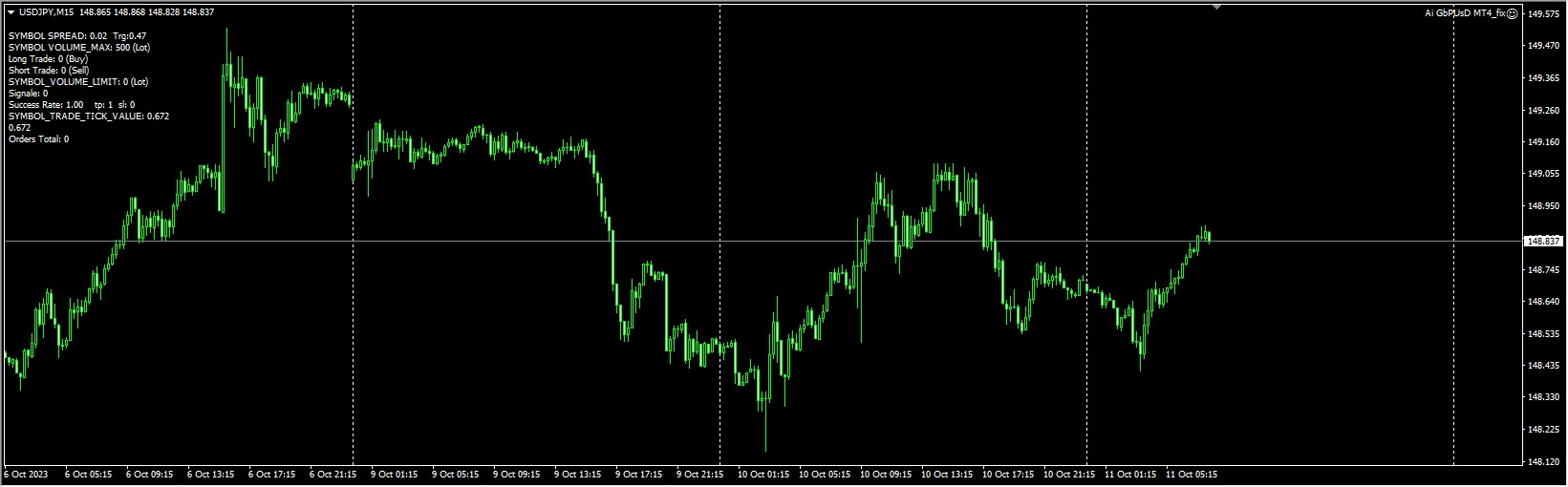This screenshot has width=1568, height=487.
Task: Click the 'SYMBOL SPREAD: 0.02 Trg:0.47' line
Action: tap(77, 35)
